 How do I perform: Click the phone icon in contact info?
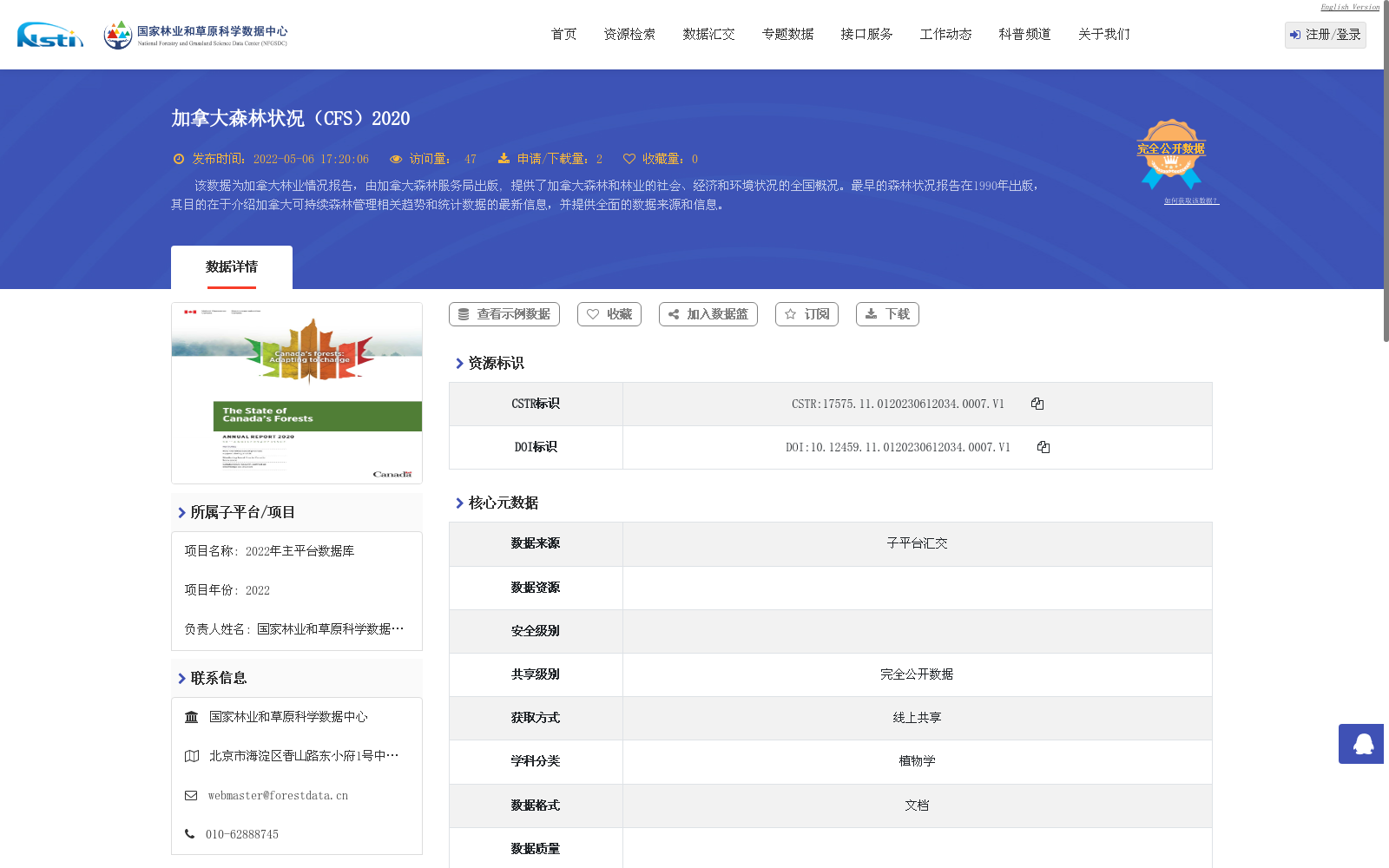tap(190, 834)
